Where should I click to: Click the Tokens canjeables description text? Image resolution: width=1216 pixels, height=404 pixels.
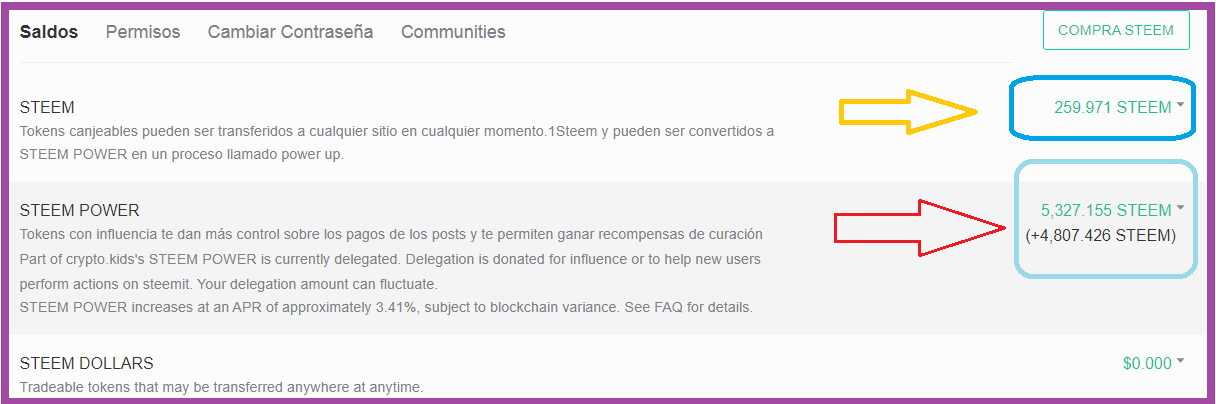pyautogui.click(x=396, y=131)
